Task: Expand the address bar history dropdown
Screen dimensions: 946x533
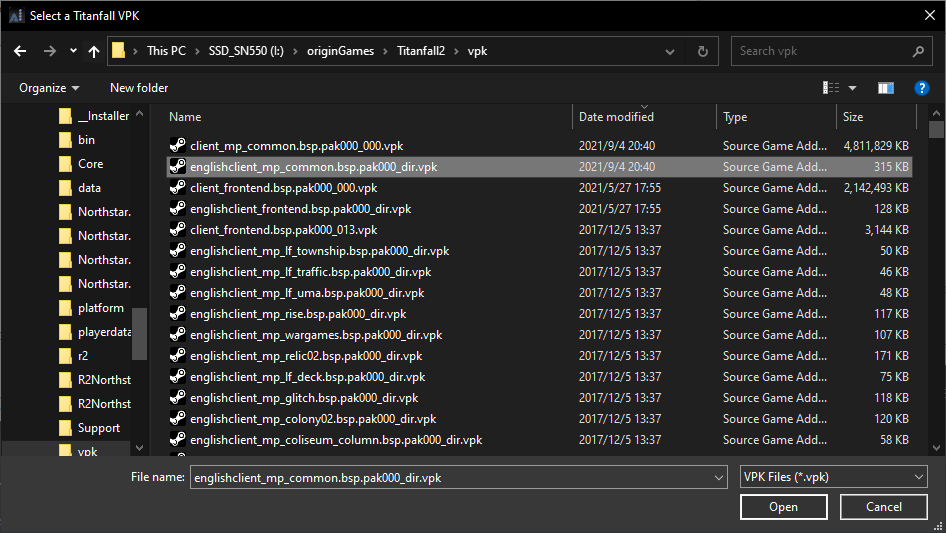Action: pos(670,52)
